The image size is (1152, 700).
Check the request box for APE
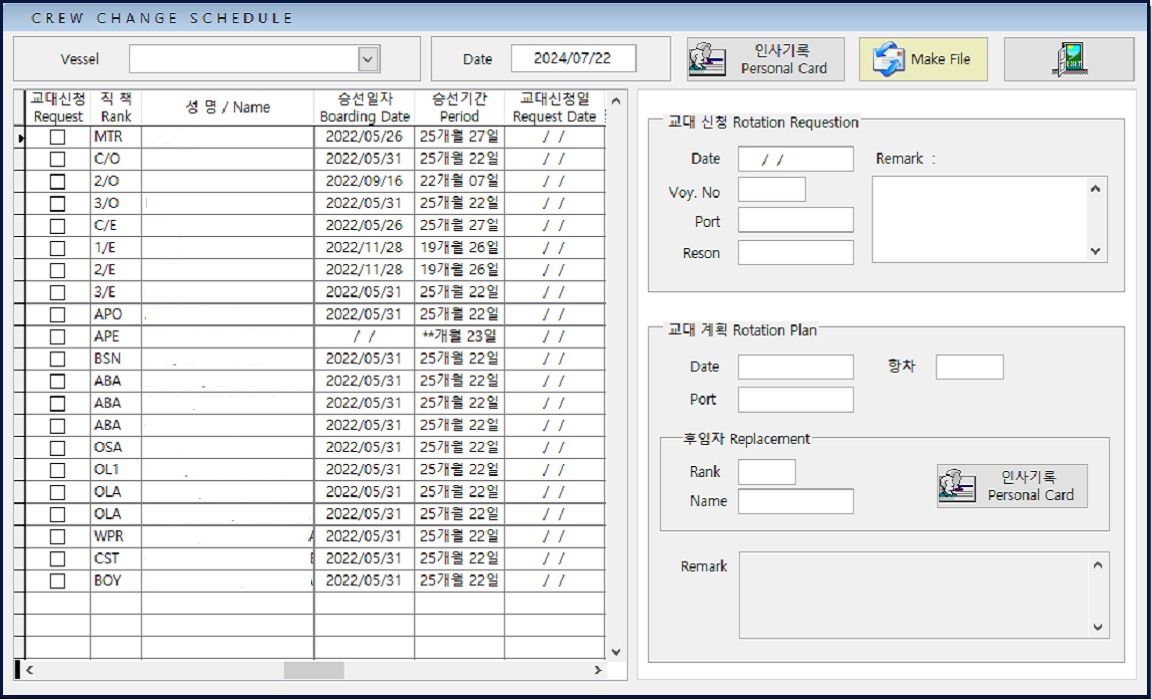tap(57, 336)
